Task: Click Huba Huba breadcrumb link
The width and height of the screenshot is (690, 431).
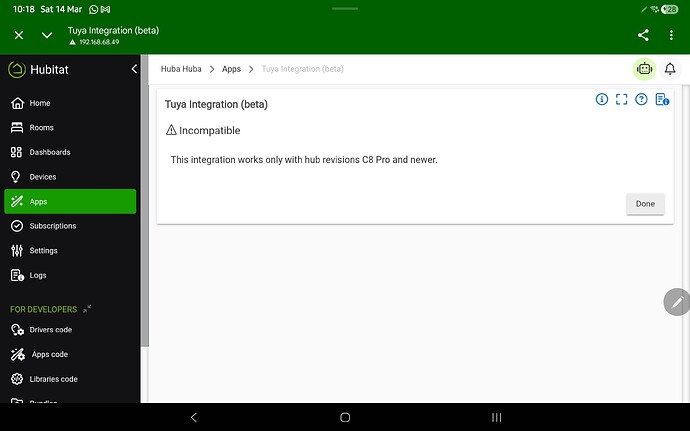Action: pos(181,69)
